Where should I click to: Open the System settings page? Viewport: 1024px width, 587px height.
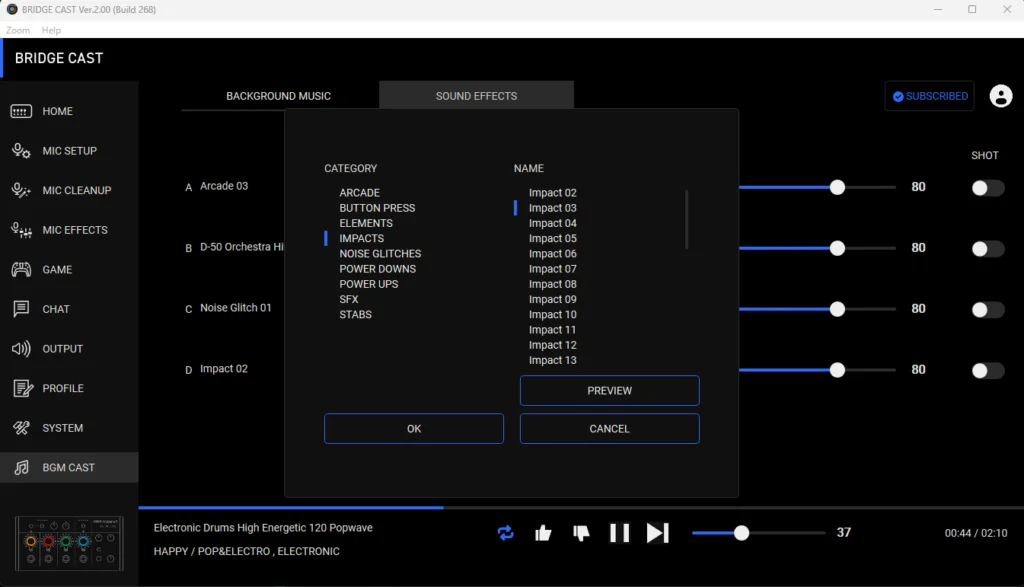tap(62, 428)
